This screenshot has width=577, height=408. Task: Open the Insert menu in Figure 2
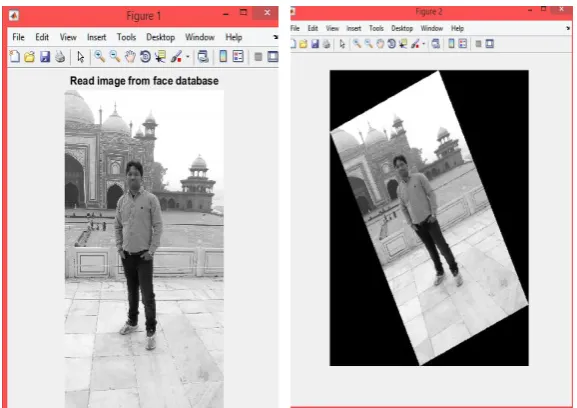tap(354, 28)
